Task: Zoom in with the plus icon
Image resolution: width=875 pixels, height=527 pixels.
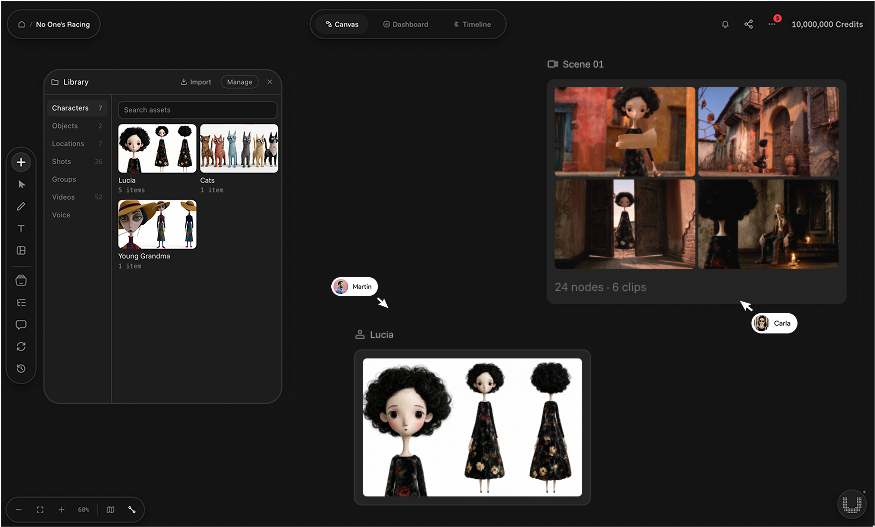Action: (x=61, y=510)
